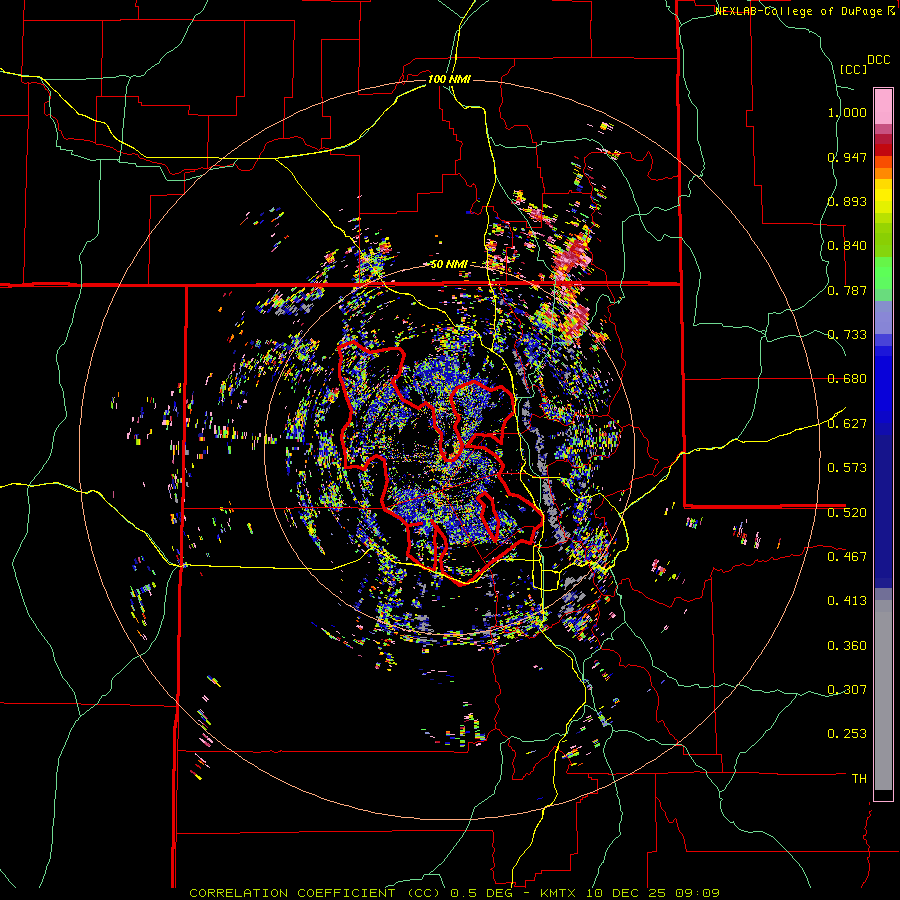Click the 0.360 legend value
The image size is (900, 900).
[x=847, y=645]
